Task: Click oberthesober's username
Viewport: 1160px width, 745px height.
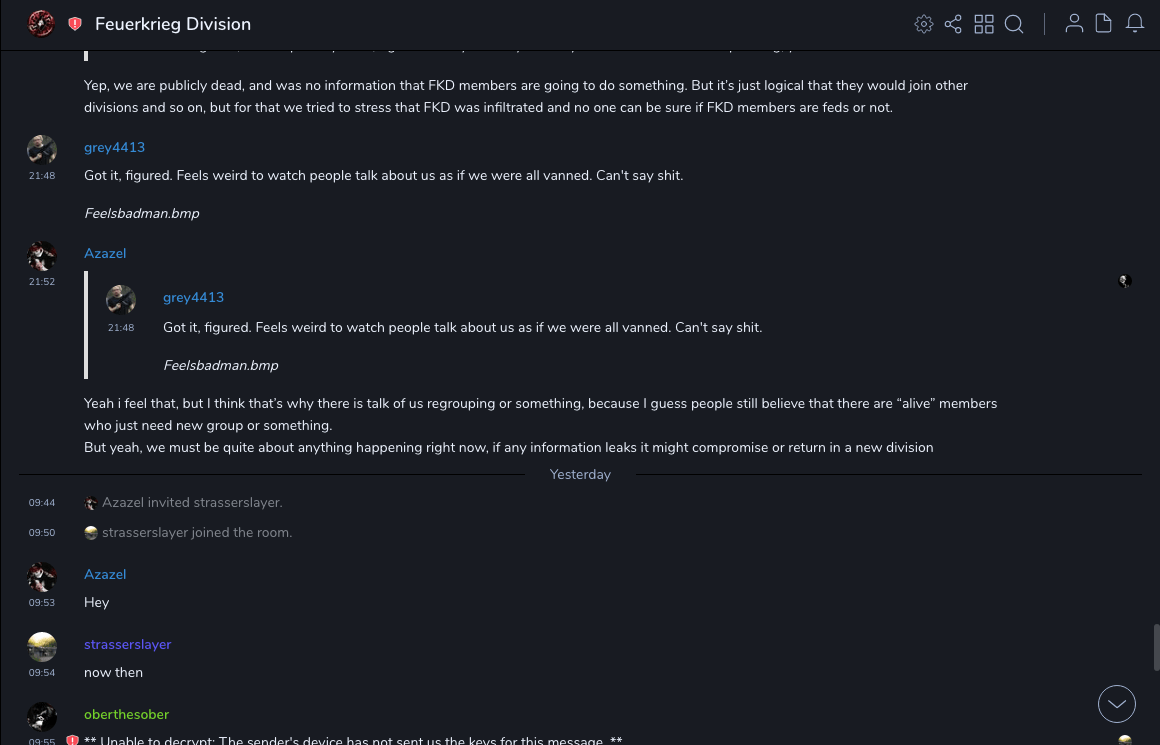Action: (x=126, y=715)
